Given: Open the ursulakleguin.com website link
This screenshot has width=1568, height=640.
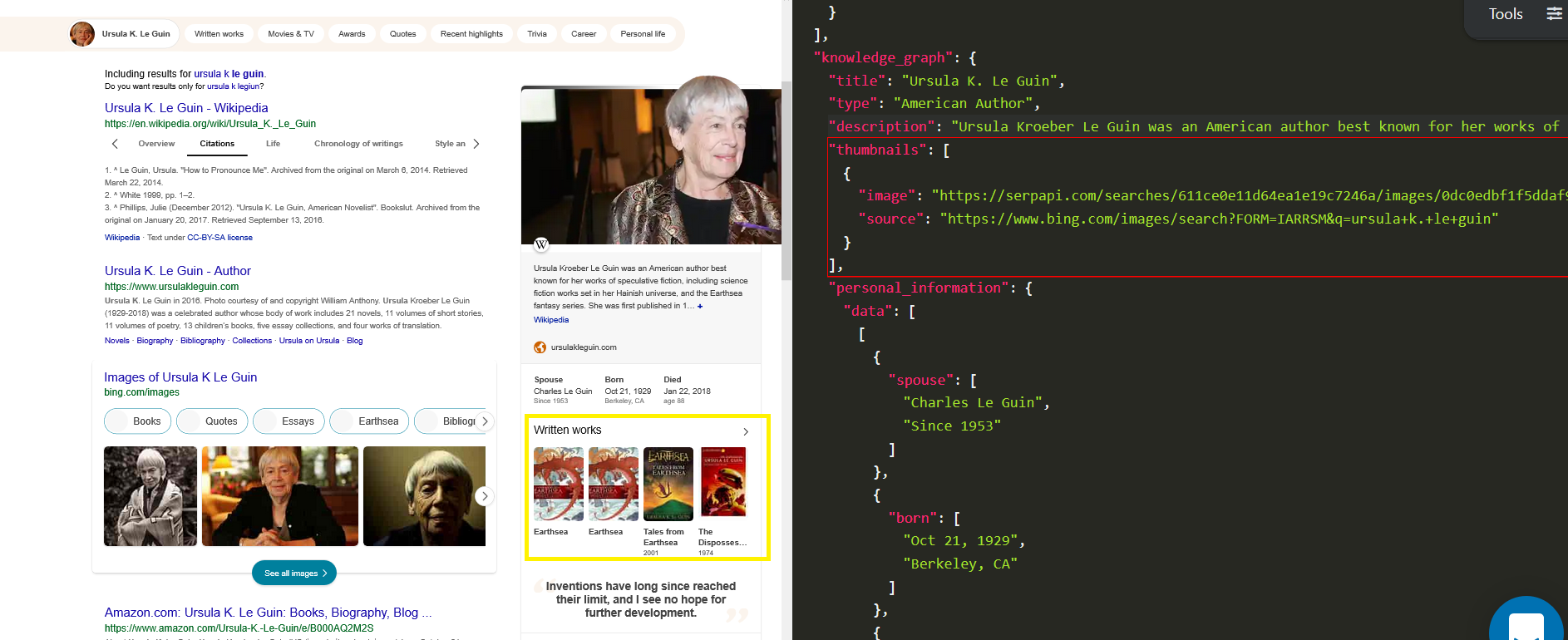Looking at the screenshot, I should [584, 347].
